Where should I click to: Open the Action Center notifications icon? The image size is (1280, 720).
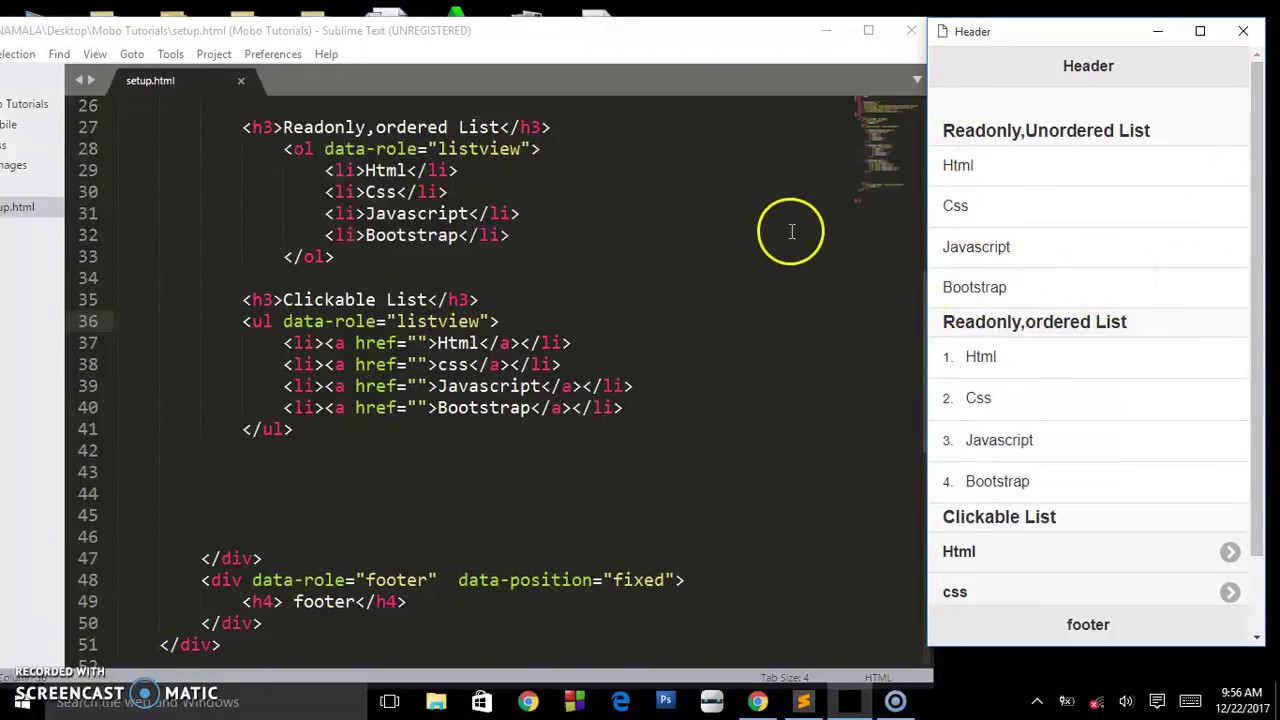point(1157,702)
